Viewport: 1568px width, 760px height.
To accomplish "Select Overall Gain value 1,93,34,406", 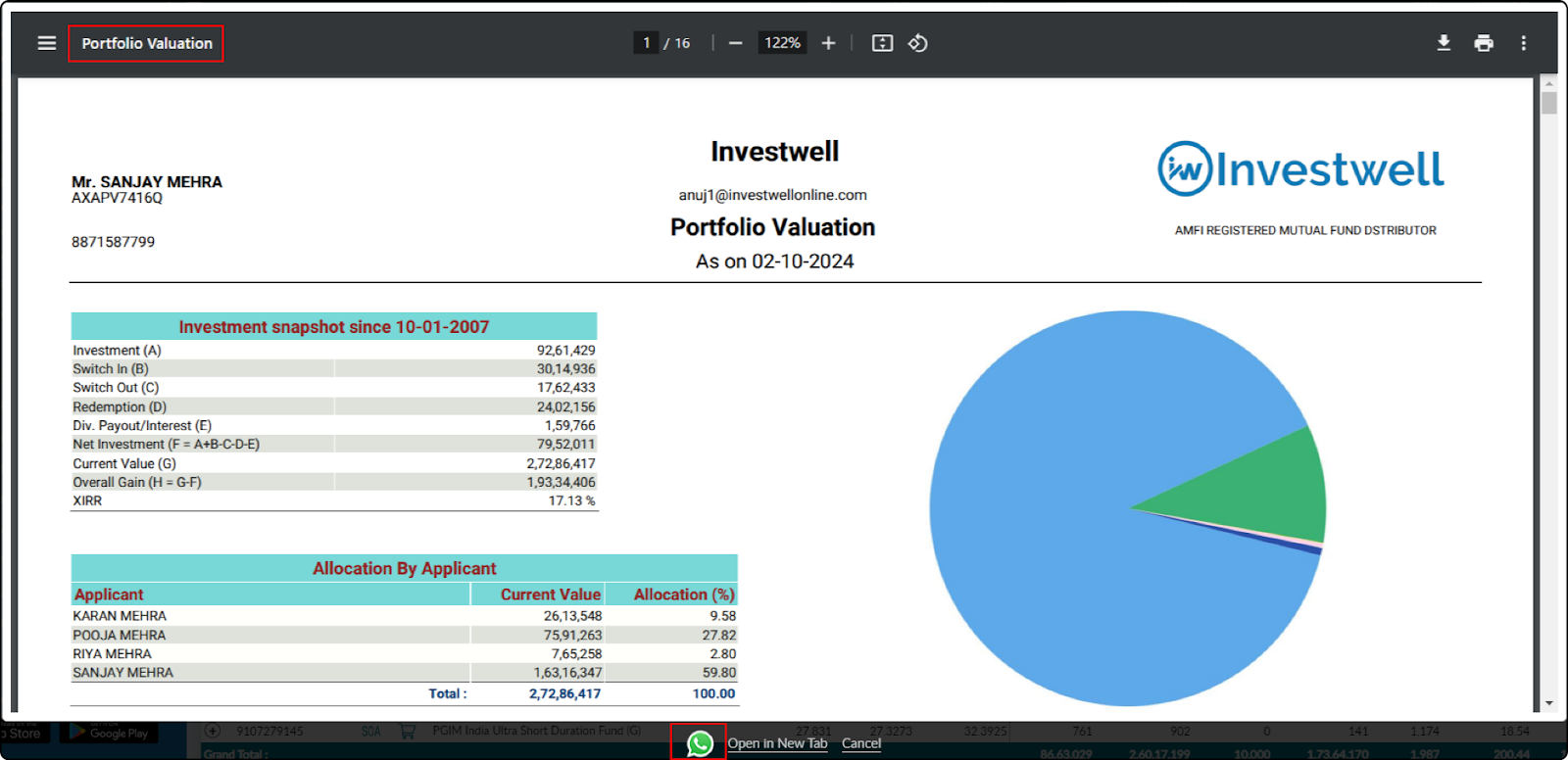I will [x=561, y=482].
